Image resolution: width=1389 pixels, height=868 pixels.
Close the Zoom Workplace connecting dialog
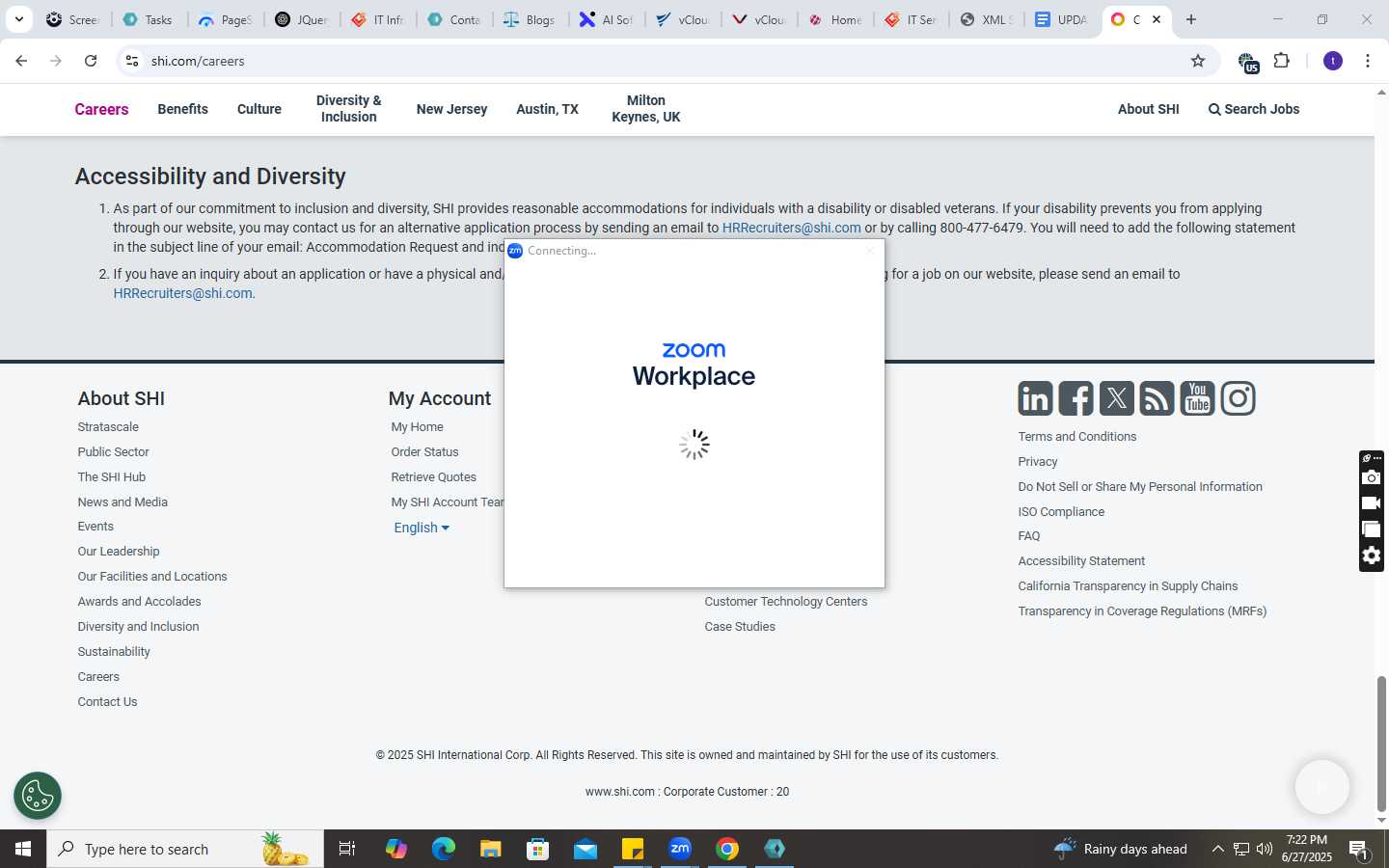(x=869, y=251)
